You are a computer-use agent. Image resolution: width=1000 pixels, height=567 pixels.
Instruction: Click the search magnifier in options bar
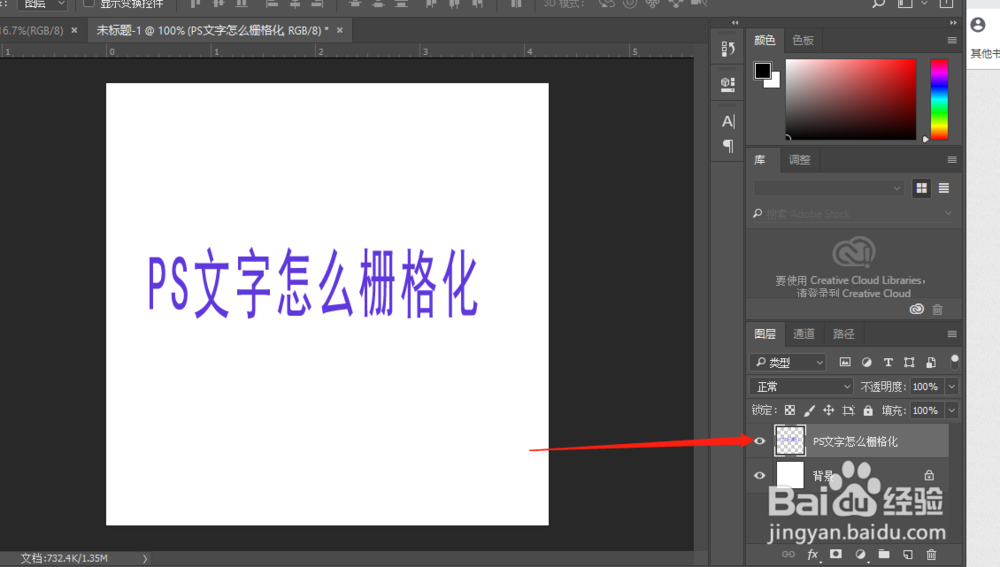pyautogui.click(x=879, y=4)
